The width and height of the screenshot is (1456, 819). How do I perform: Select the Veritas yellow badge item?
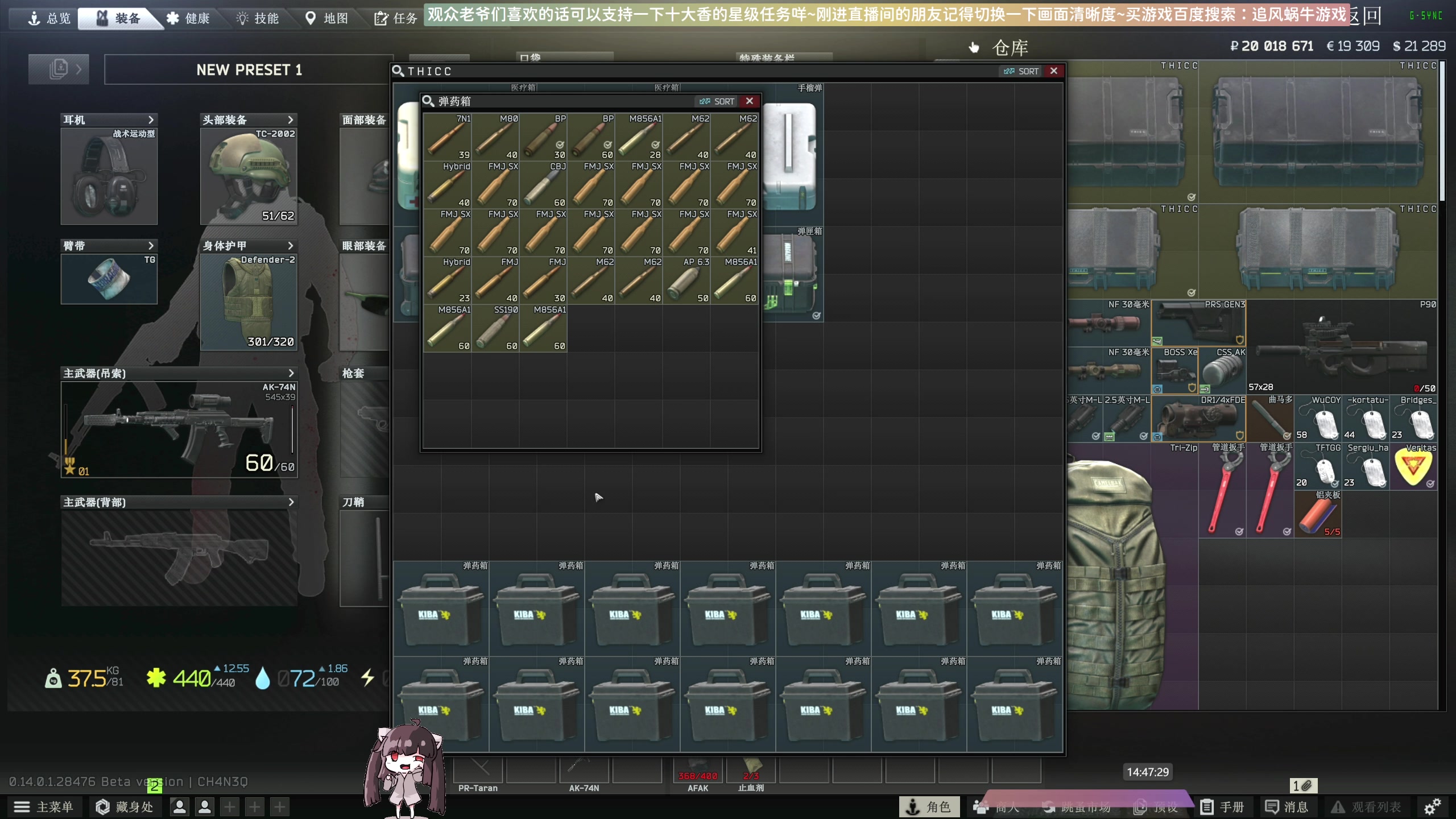click(1414, 466)
